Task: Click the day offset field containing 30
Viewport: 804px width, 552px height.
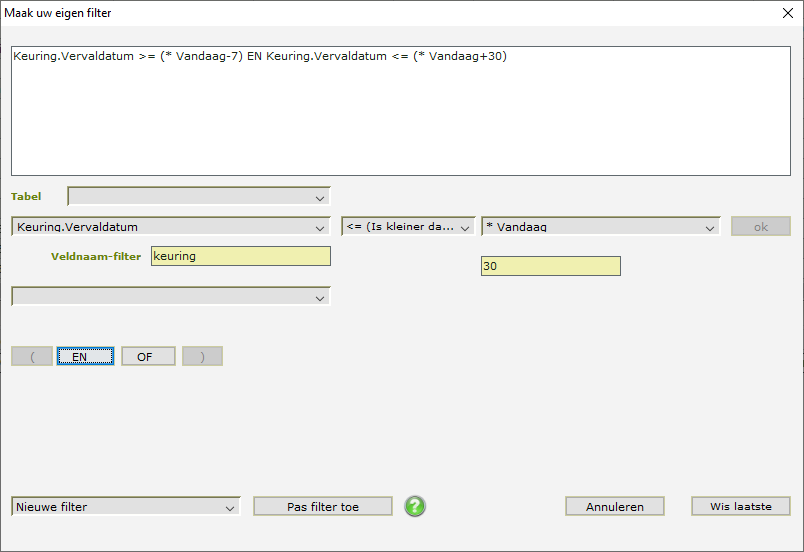Action: tap(550, 266)
